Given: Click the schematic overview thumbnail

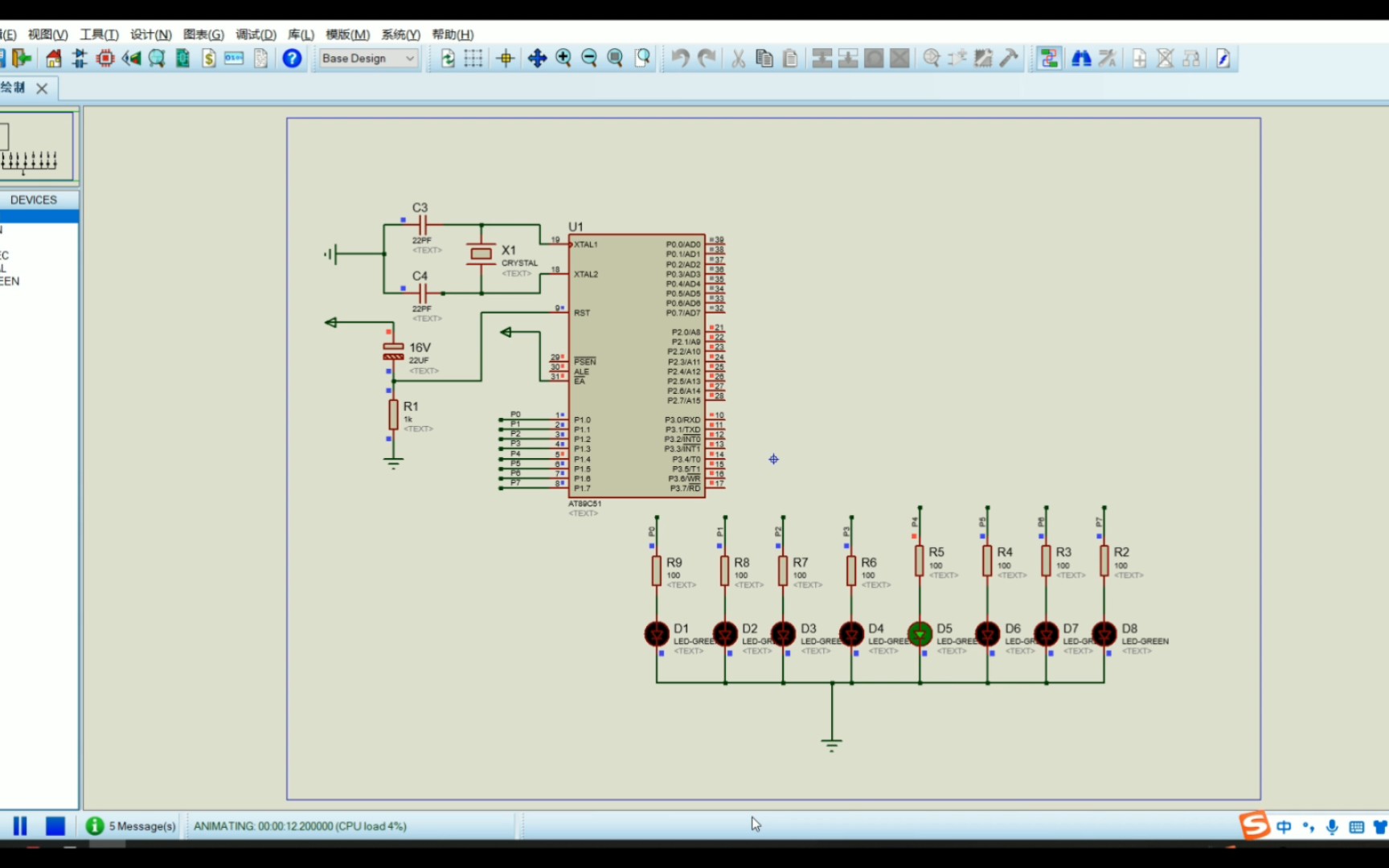Looking at the screenshot, I should pyautogui.click(x=36, y=146).
